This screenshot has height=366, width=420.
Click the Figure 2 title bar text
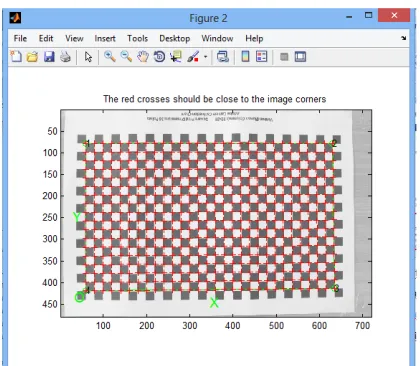pos(208,18)
